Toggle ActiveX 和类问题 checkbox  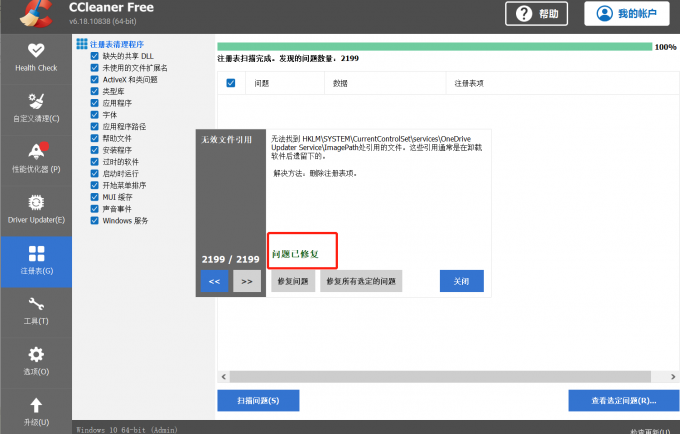click(94, 79)
